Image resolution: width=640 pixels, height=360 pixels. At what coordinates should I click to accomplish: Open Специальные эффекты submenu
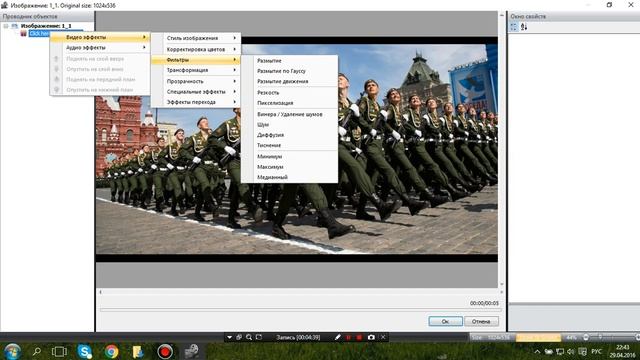pos(196,92)
